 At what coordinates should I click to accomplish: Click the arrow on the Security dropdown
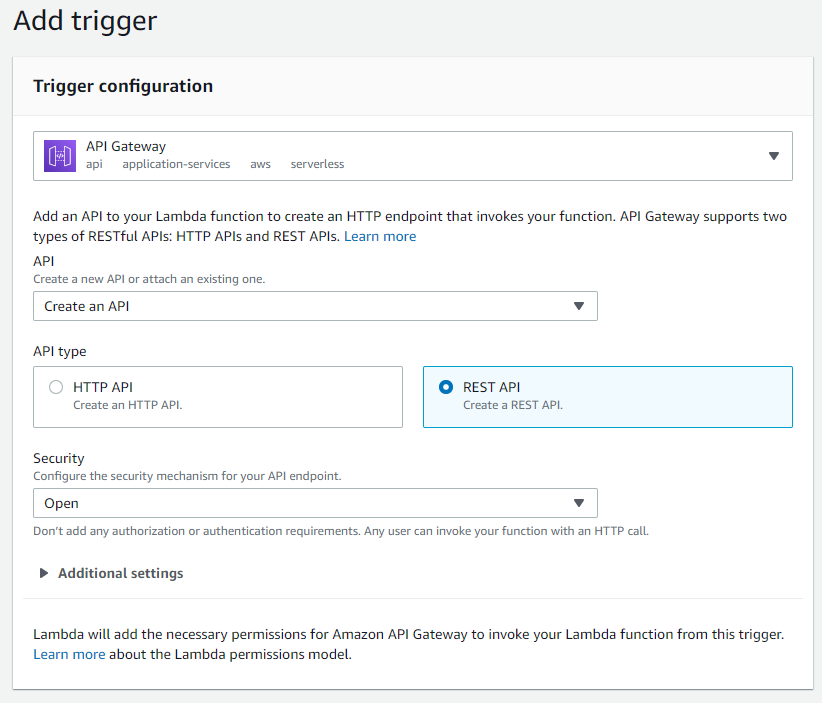580,503
